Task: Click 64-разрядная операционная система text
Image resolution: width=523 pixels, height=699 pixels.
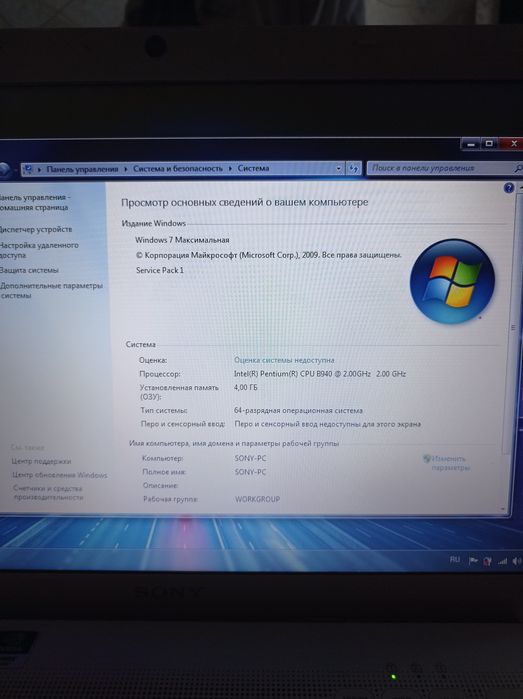Action: [x=298, y=410]
